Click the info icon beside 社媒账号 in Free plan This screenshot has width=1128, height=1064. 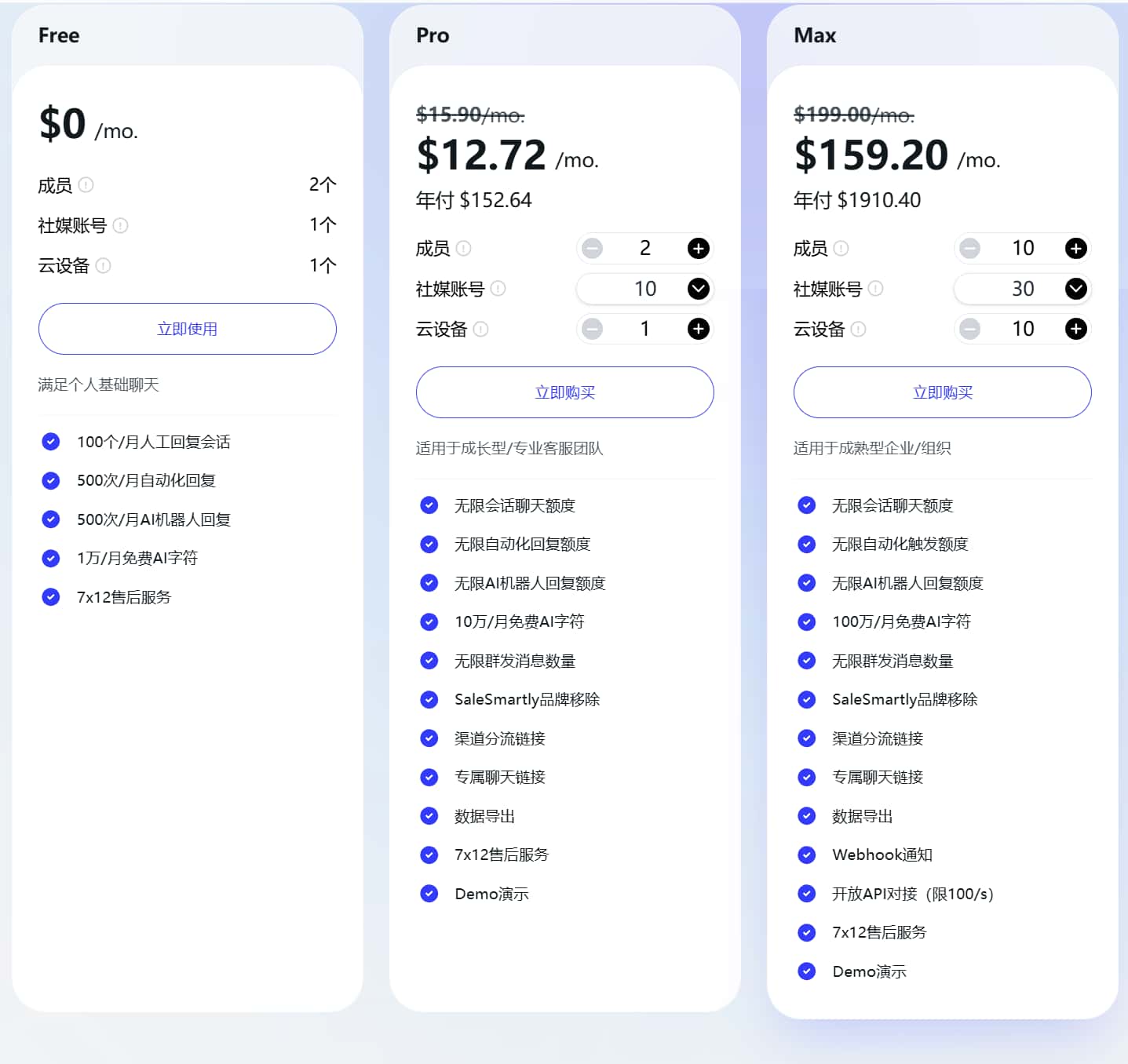tap(122, 226)
